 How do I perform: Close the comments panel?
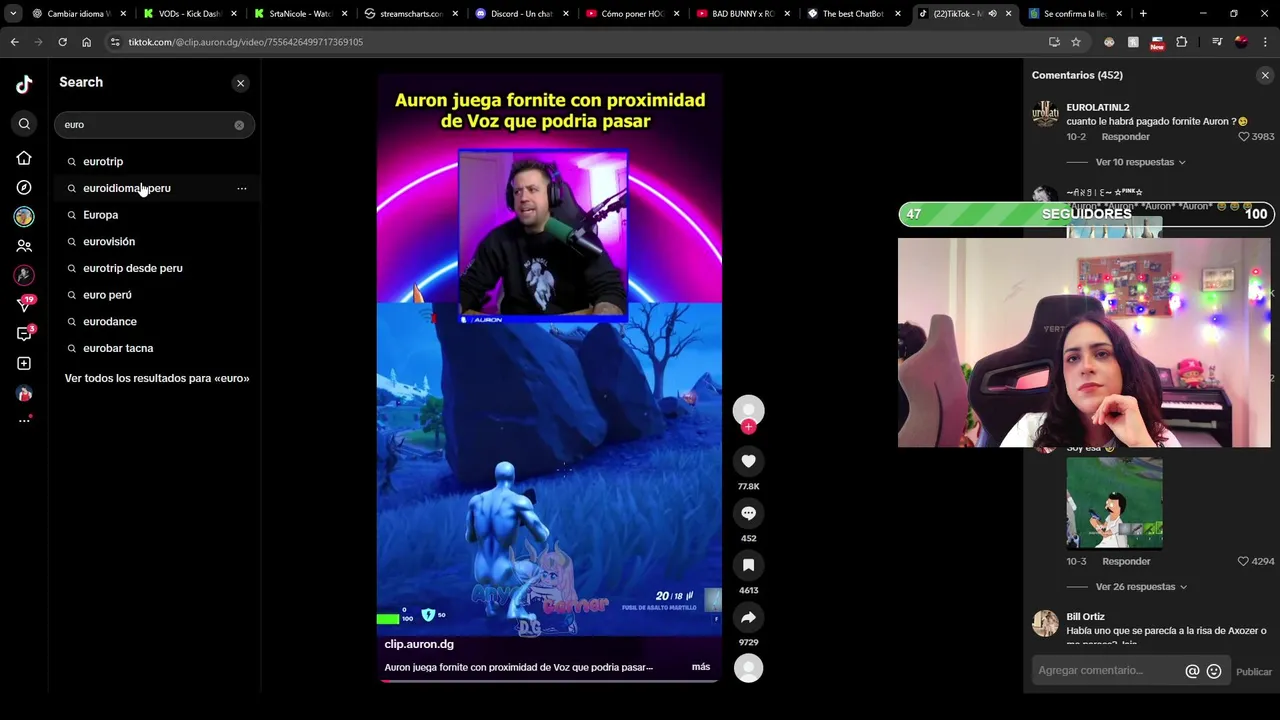tap(1265, 75)
